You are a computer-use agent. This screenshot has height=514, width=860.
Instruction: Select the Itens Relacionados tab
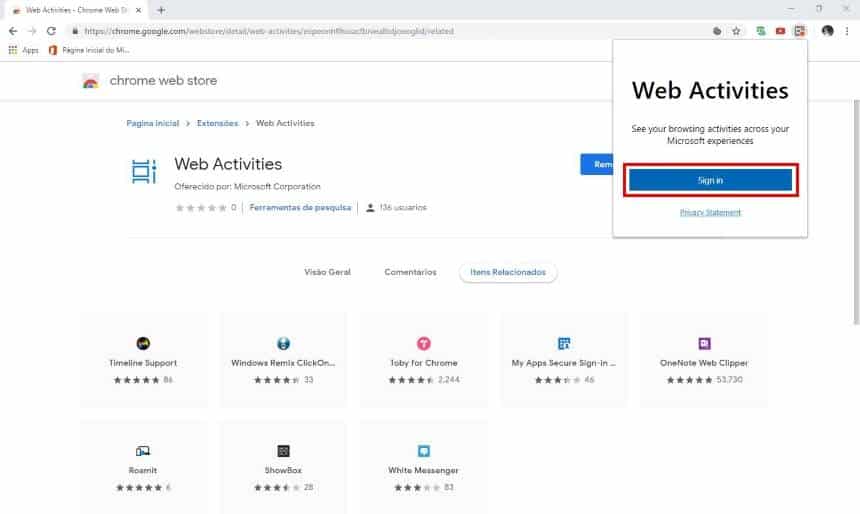pyautogui.click(x=508, y=272)
